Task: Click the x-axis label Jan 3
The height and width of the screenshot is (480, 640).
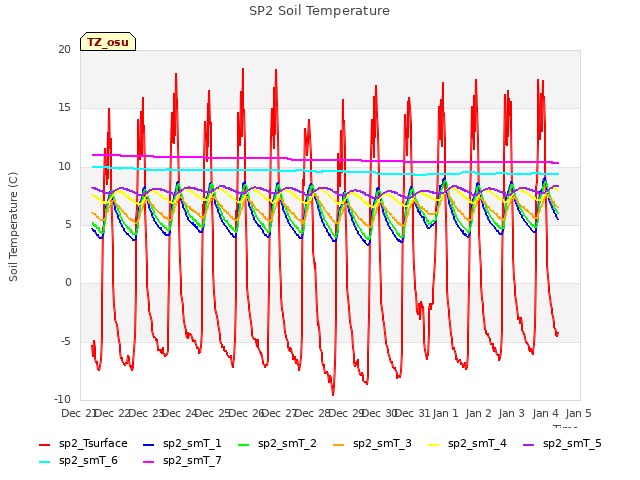Action: pyautogui.click(x=512, y=413)
